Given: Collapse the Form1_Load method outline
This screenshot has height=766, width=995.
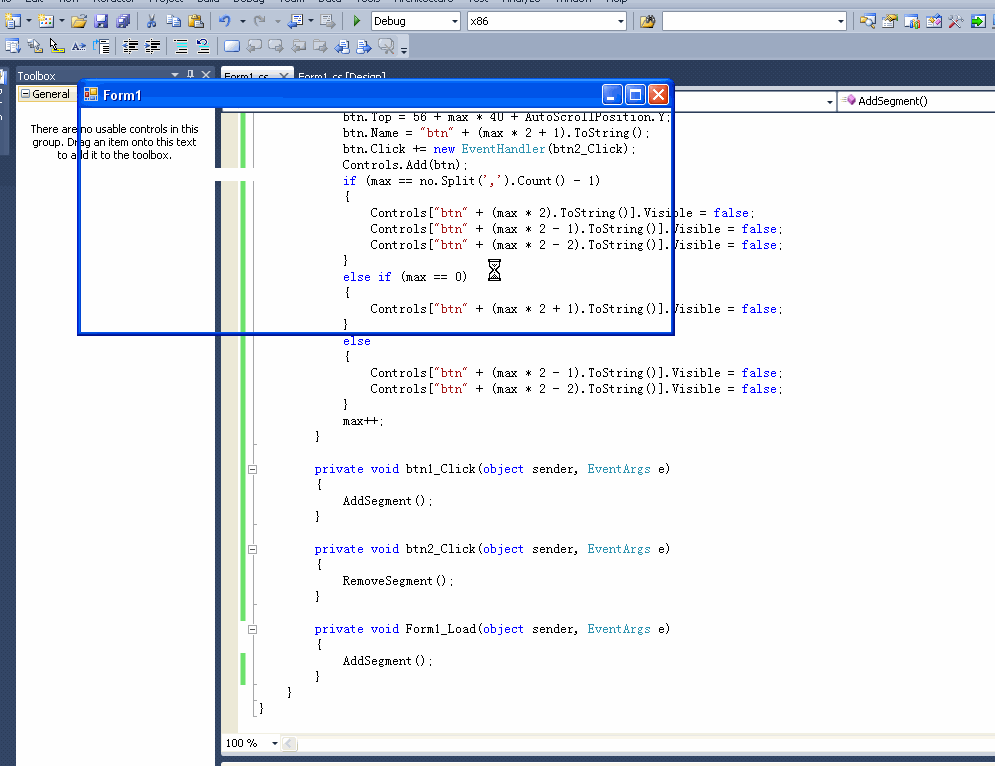Looking at the screenshot, I should click(253, 630).
